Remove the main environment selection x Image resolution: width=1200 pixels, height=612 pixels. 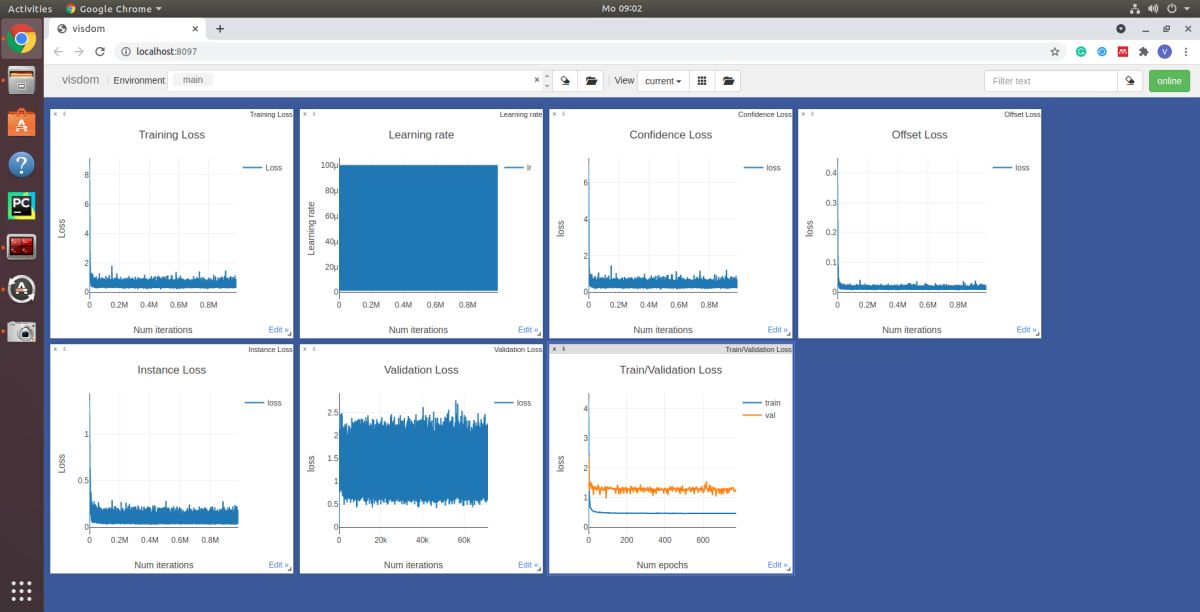pyautogui.click(x=536, y=78)
